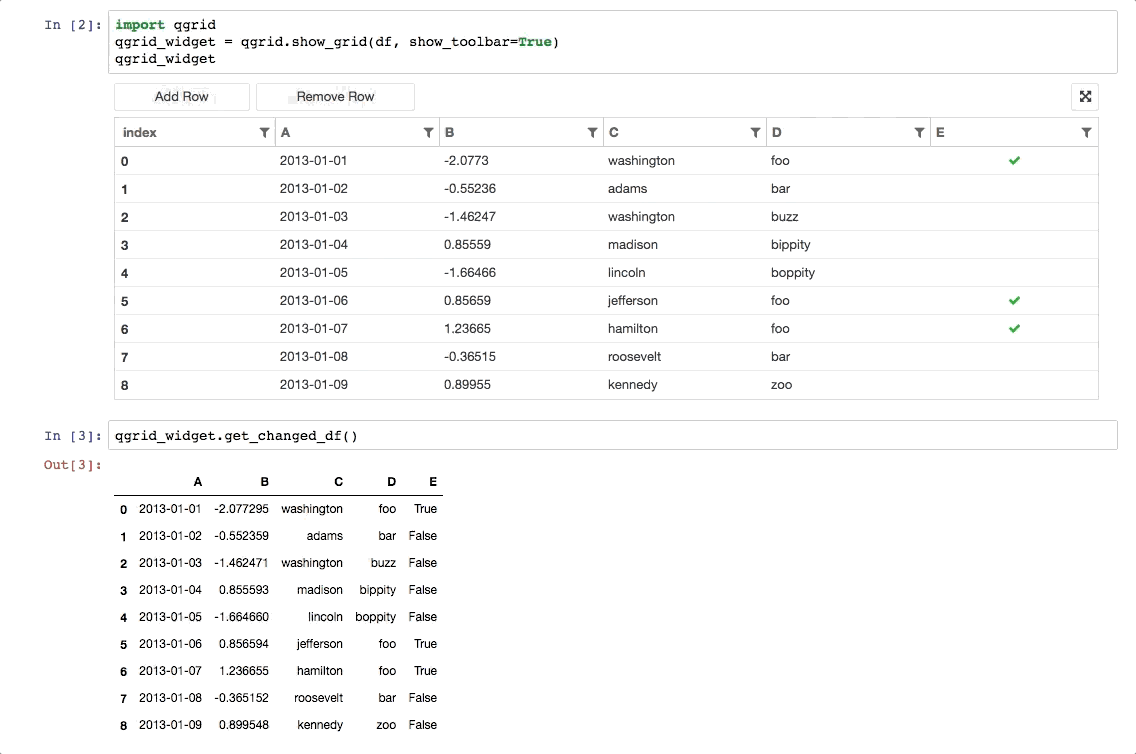Toggle the E checkmark in jefferson row
The width and height of the screenshot is (1136, 754).
(1014, 301)
